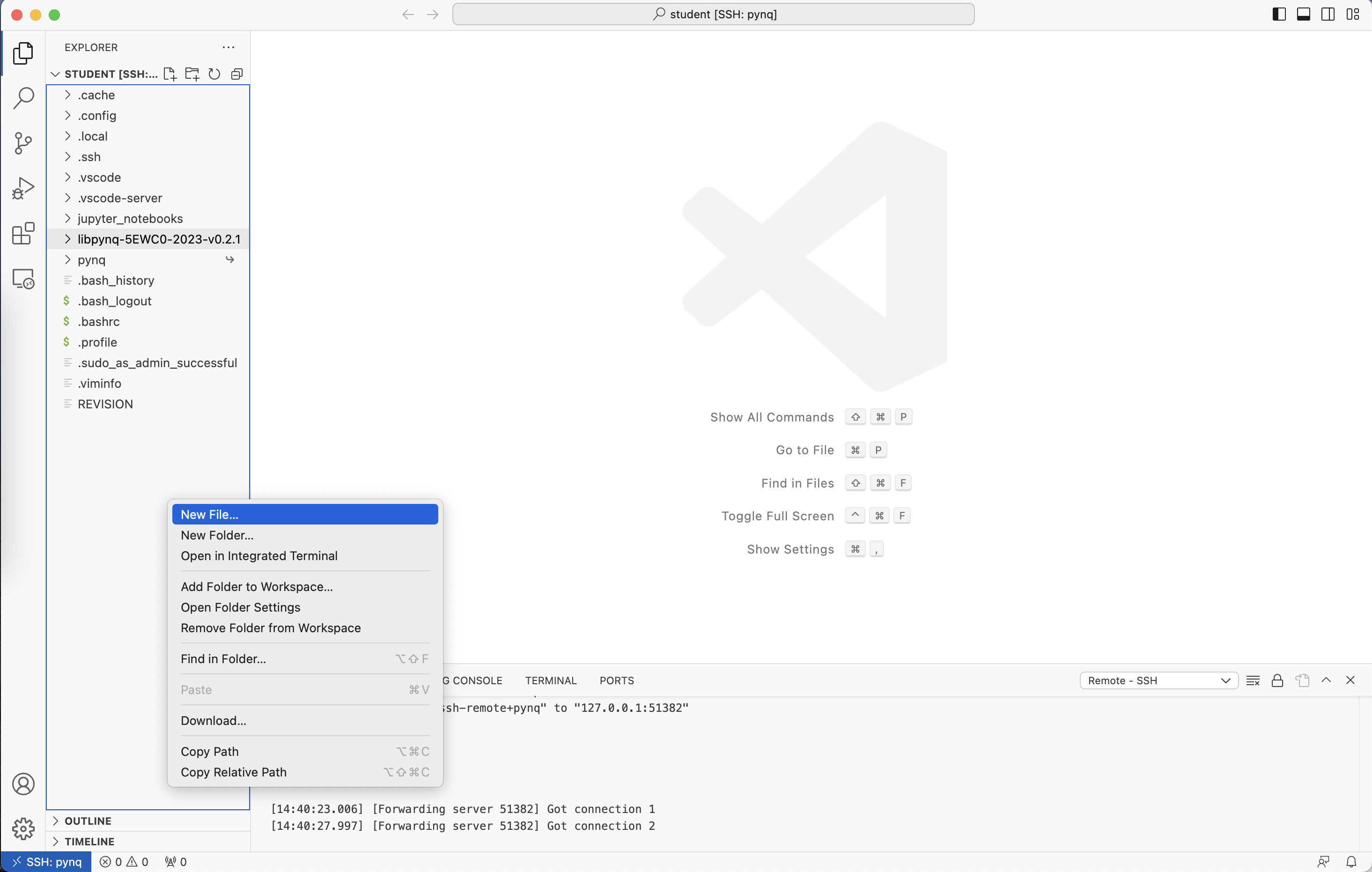1372x872 pixels.
Task: Open the .sudo_as_admin_successful file
Action: (148, 363)
